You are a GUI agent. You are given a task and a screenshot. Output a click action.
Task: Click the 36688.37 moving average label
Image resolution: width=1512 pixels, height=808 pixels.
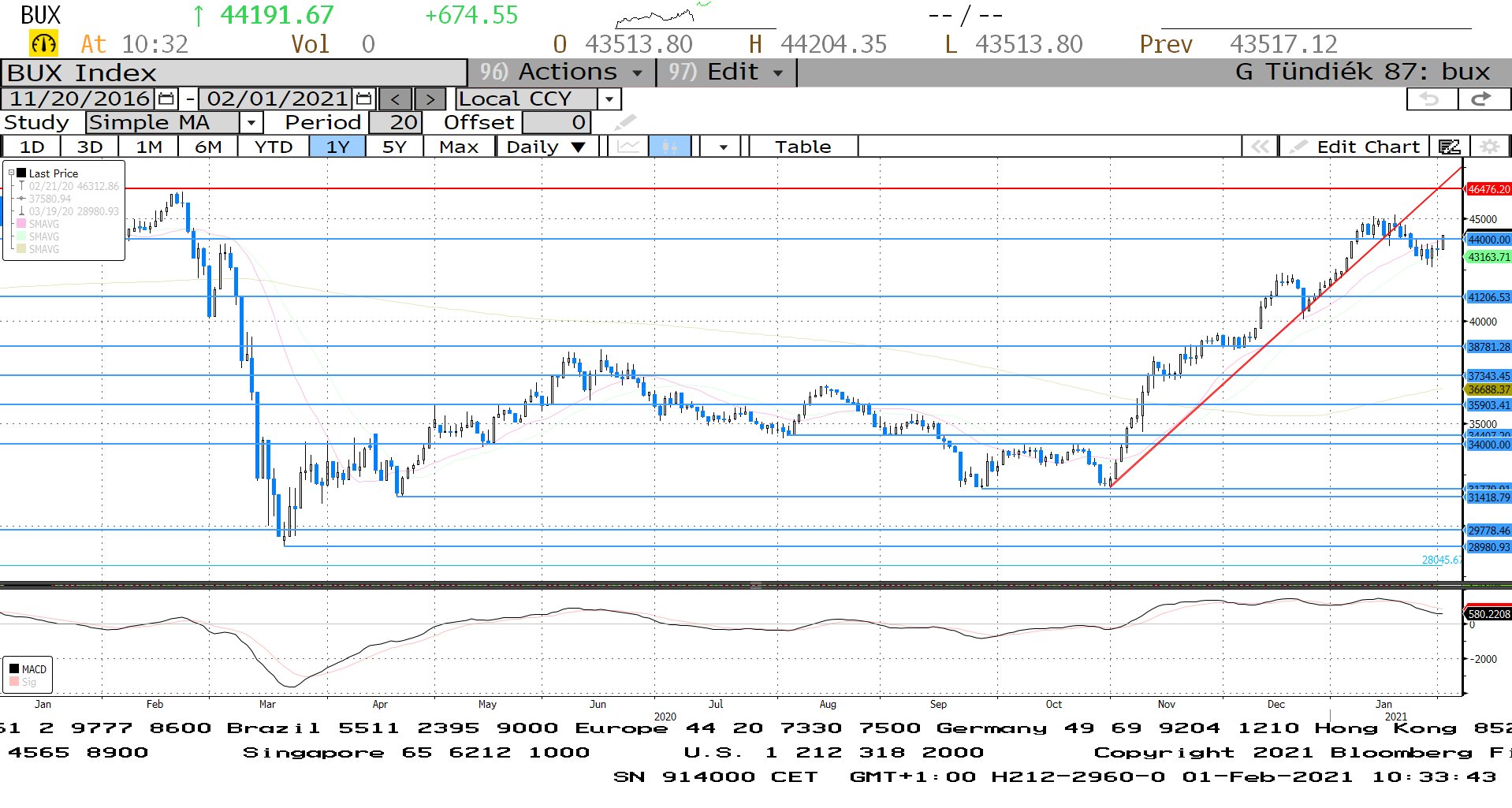tap(1488, 389)
